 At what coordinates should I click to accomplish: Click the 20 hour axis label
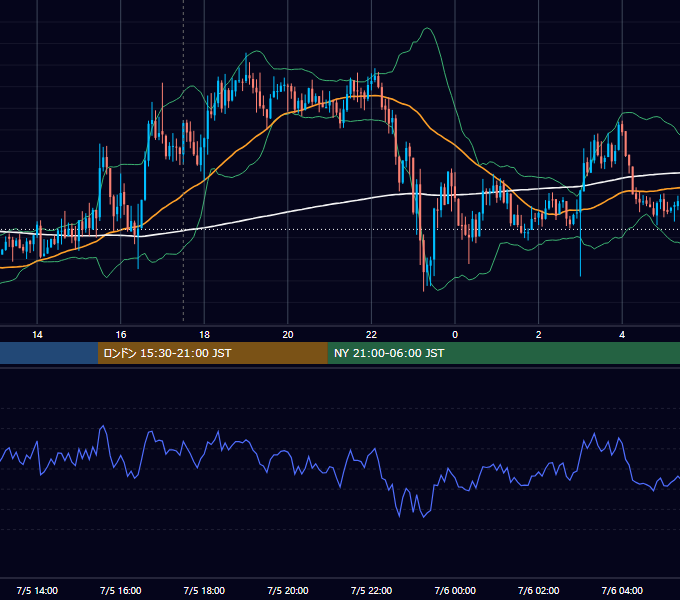[x=288, y=335]
